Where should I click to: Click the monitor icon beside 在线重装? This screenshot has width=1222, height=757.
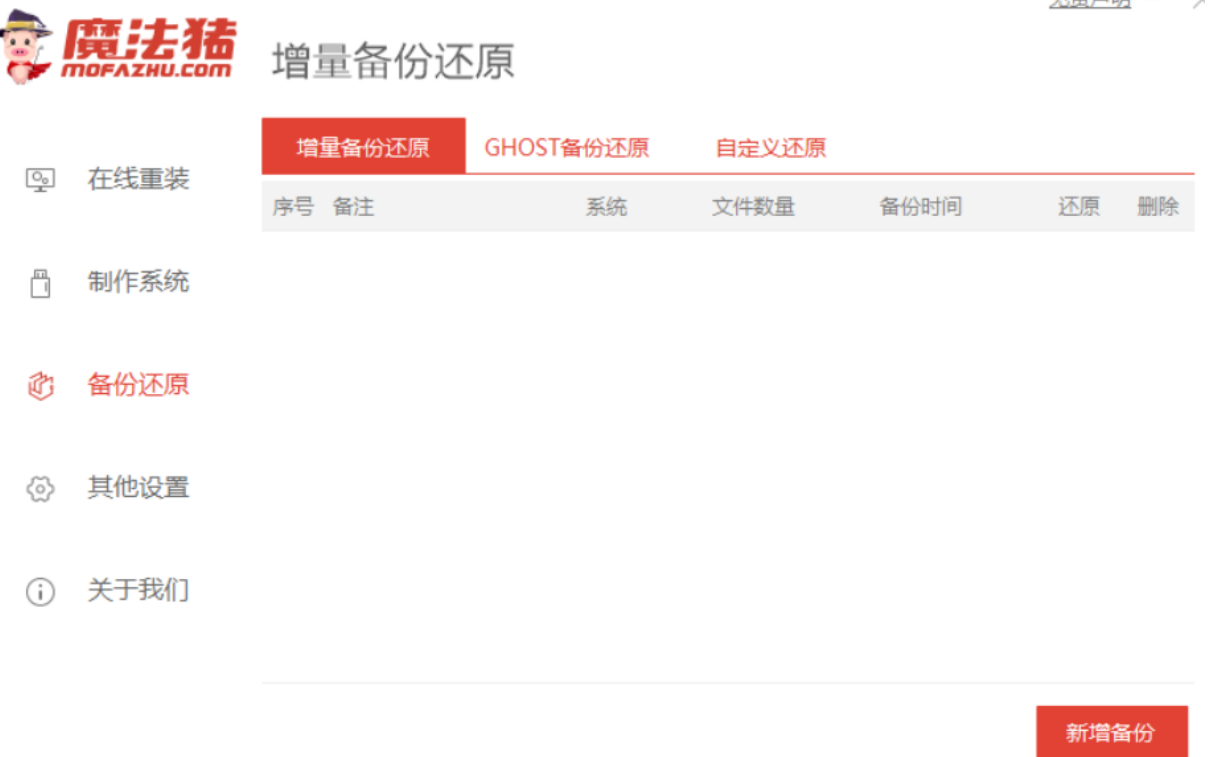coord(40,180)
